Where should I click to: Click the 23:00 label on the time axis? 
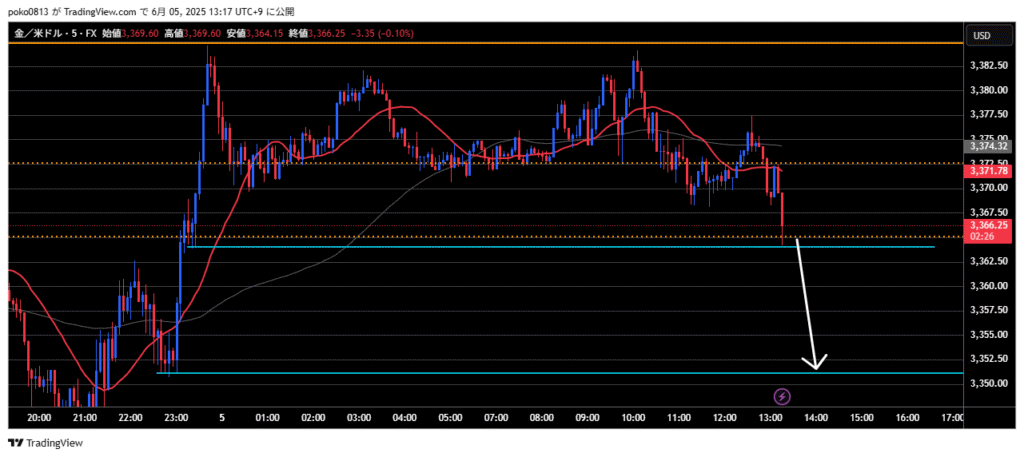click(175, 417)
